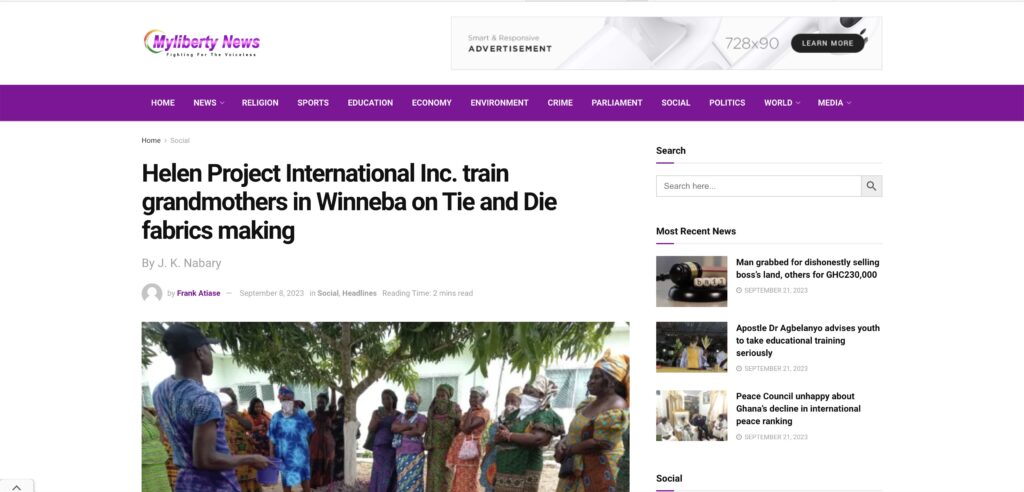Click the grandmothers training article image

(x=385, y=406)
